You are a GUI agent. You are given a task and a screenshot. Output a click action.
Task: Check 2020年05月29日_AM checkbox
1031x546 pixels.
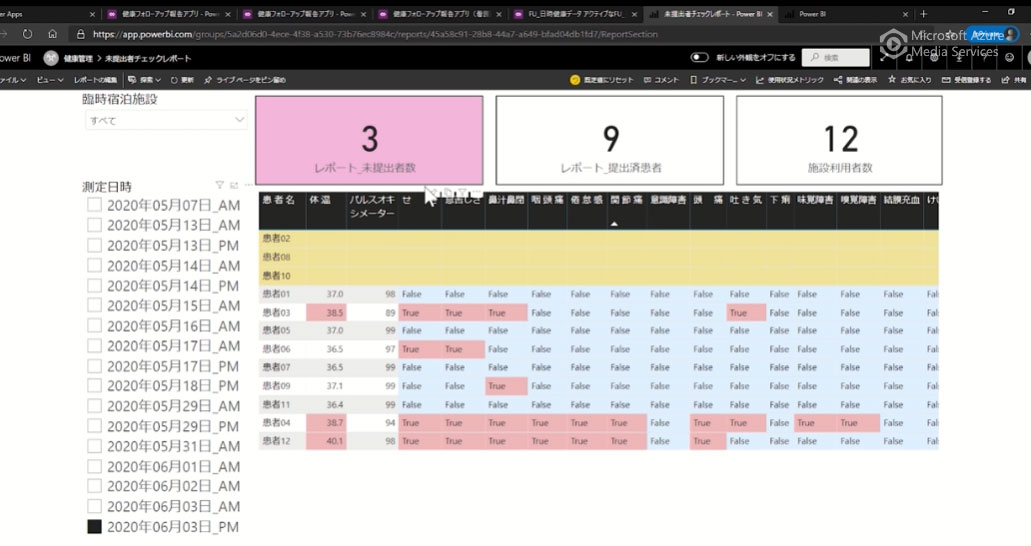[x=95, y=406]
